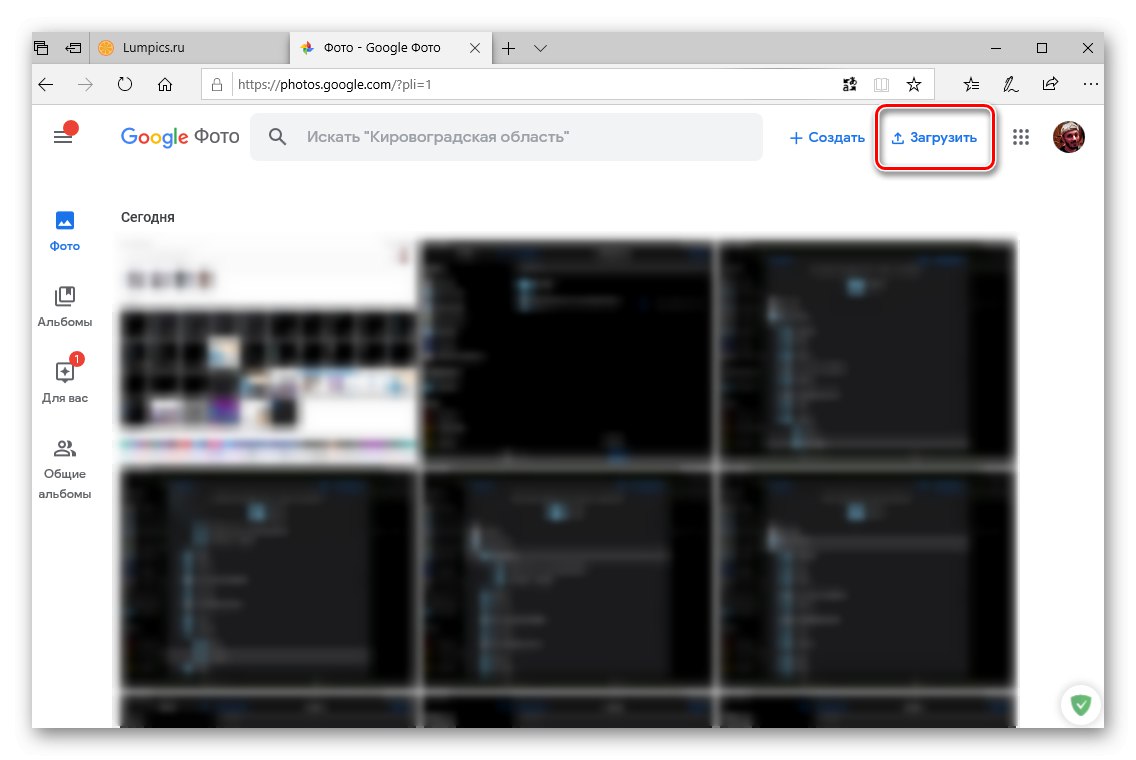Open the favorites hub

pyautogui.click(x=972, y=85)
